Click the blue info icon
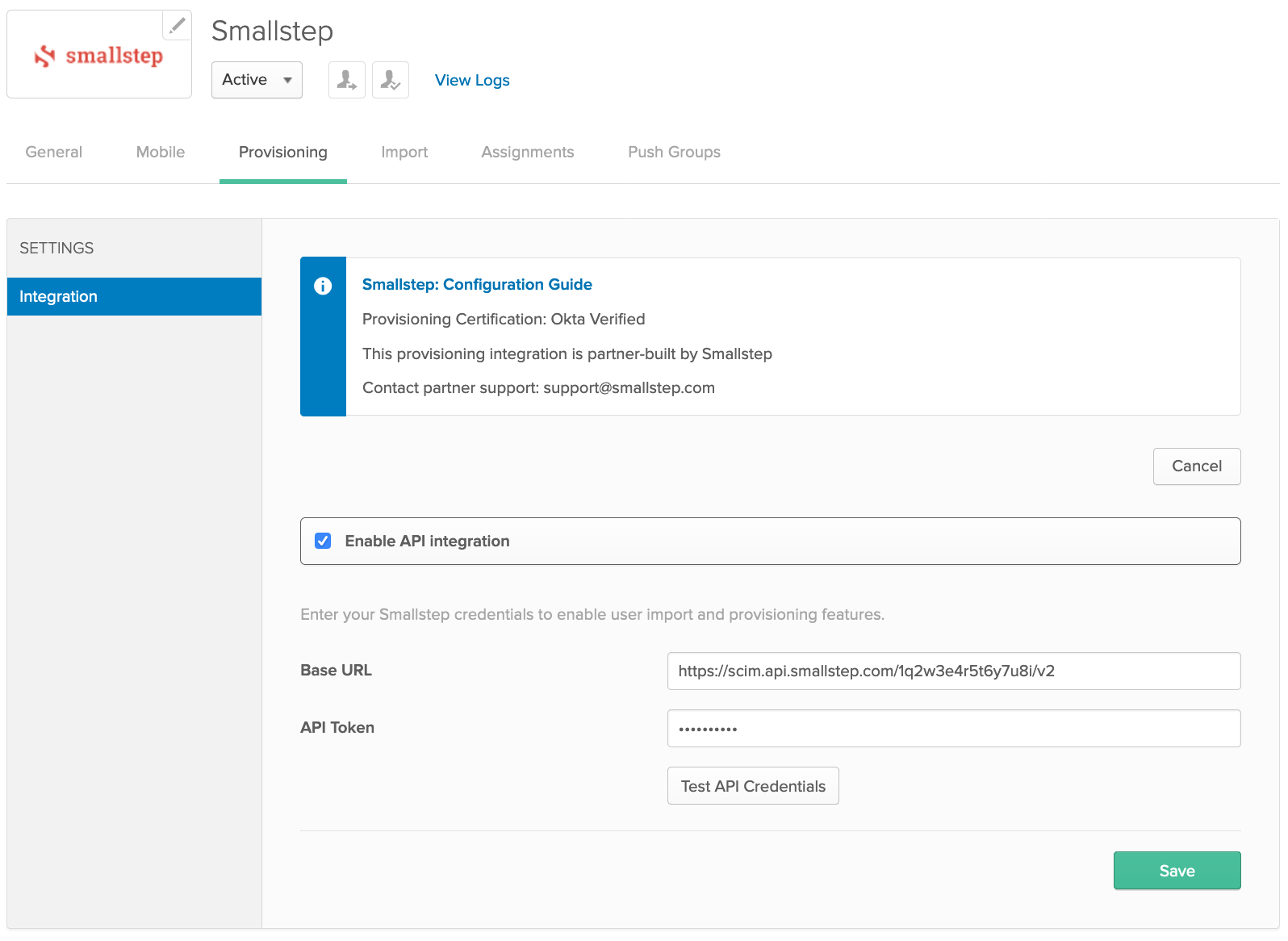The width and height of the screenshot is (1288, 941). [x=323, y=286]
